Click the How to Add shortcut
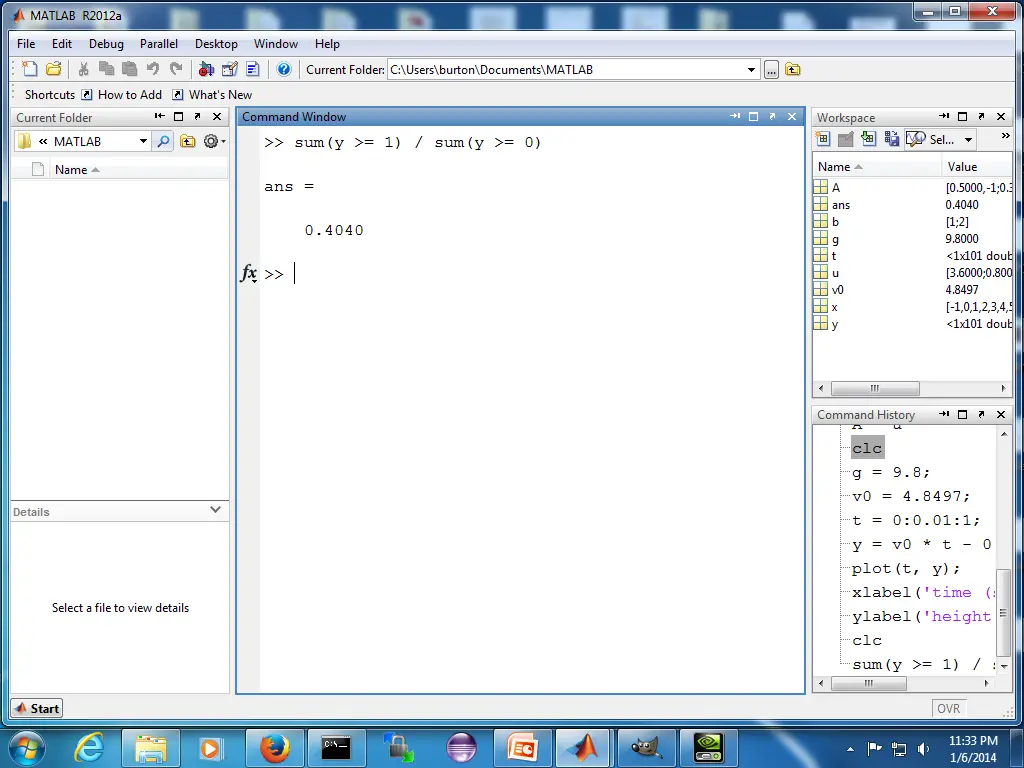Screen dimensions: 1024x768 coord(121,95)
